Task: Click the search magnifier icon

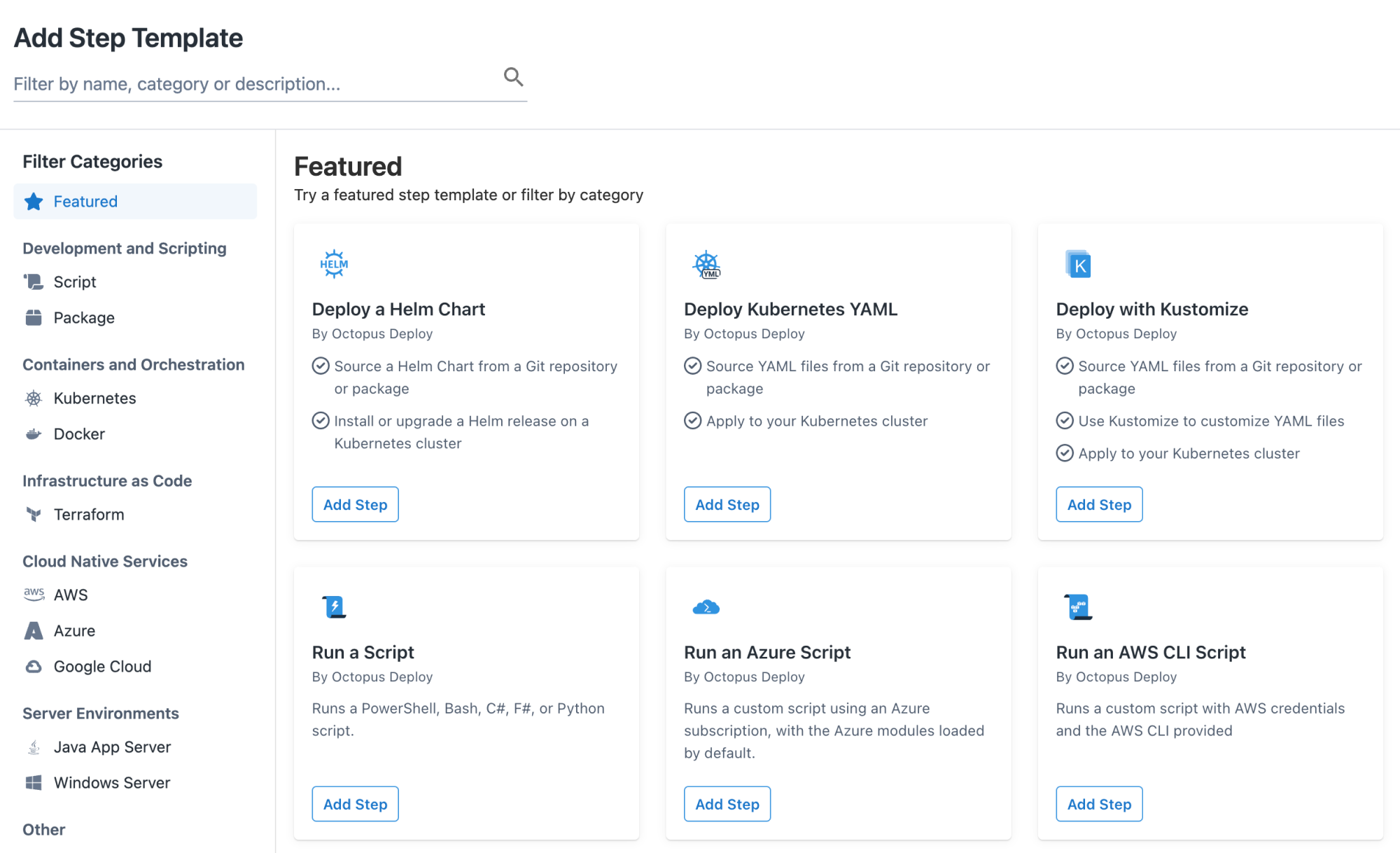Action: click(x=513, y=76)
